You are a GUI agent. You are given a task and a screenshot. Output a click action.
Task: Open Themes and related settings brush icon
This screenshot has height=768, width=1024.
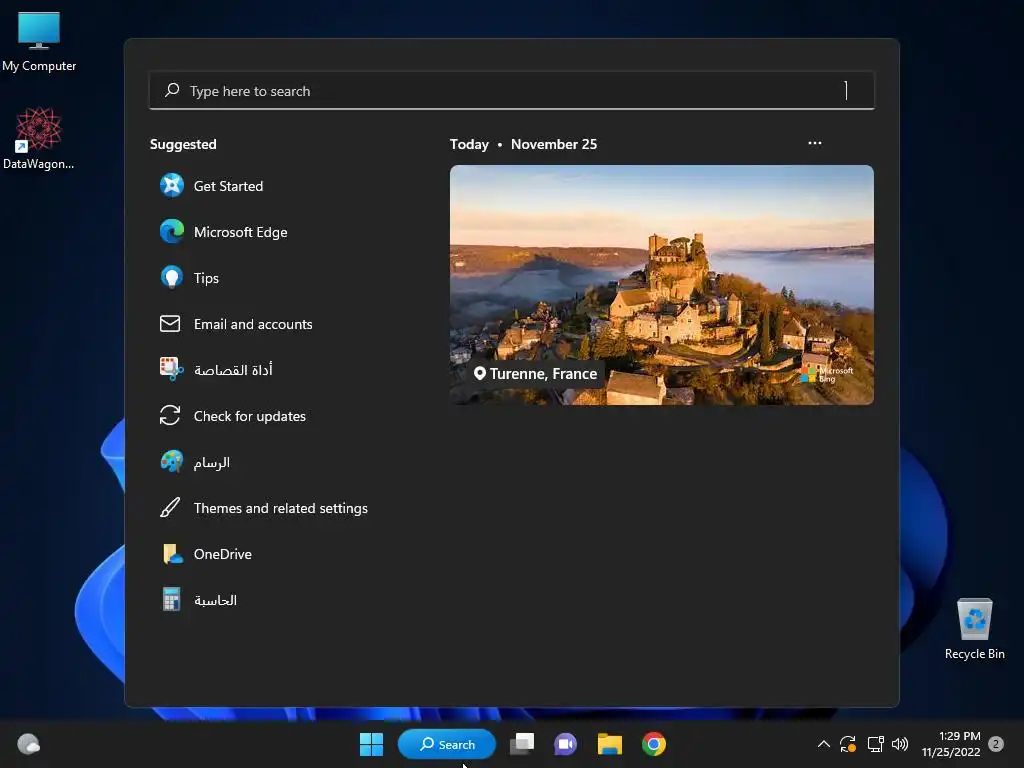point(170,507)
